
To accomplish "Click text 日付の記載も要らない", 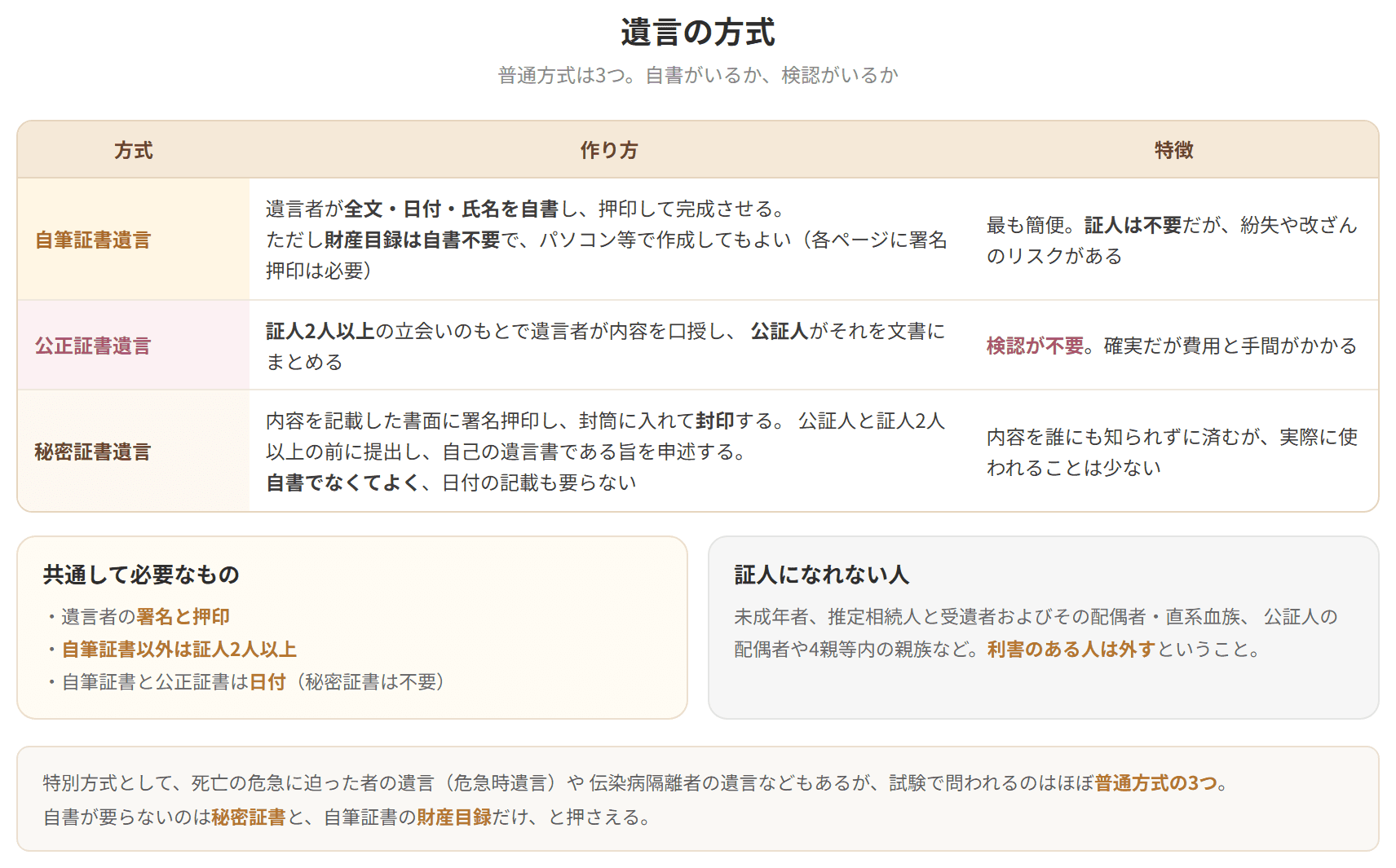I will 539,483.
